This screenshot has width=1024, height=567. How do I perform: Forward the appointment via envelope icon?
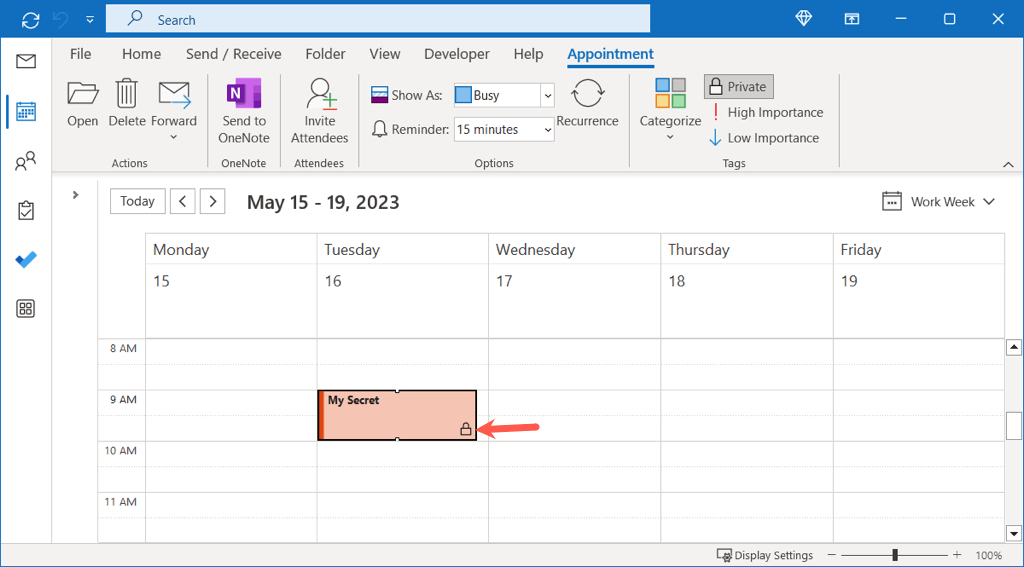(x=174, y=95)
